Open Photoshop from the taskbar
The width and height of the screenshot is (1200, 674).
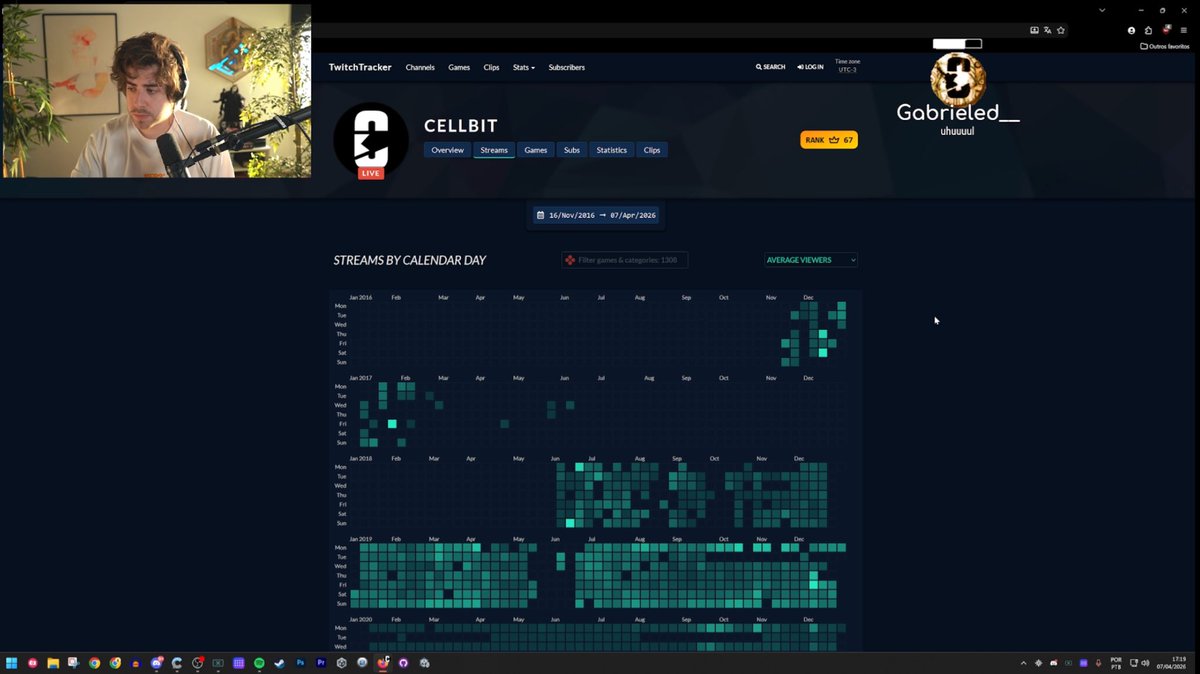point(300,663)
